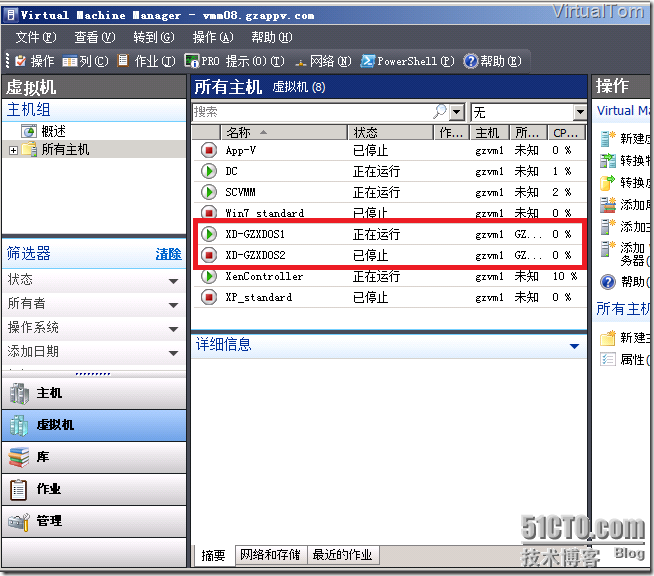Go to the 作业 jobs view

[94, 489]
